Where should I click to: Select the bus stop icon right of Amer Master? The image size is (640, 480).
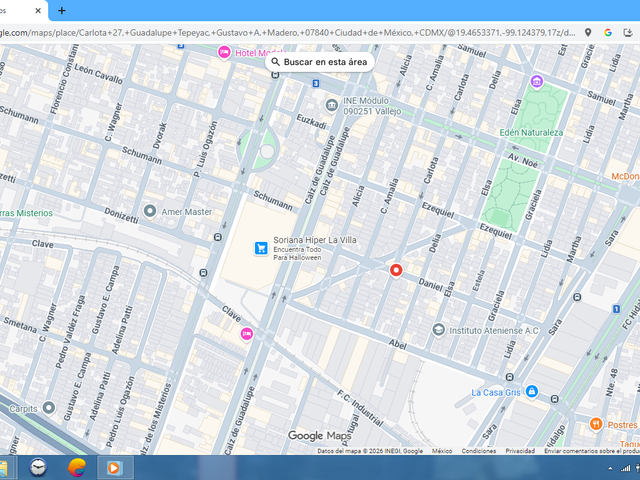[218, 237]
